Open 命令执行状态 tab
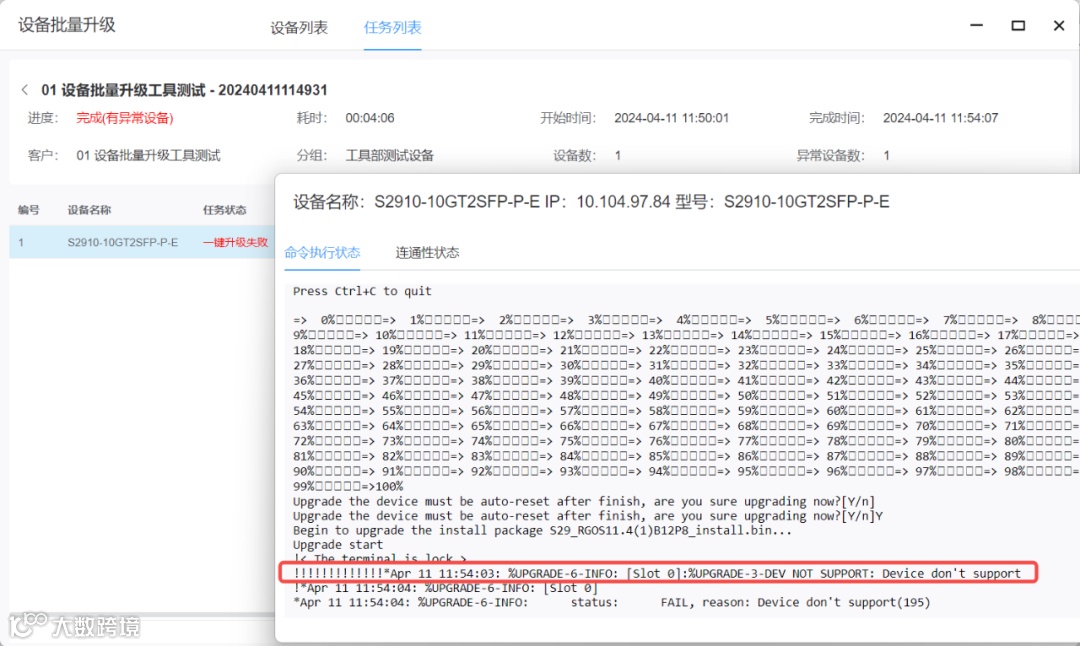The width and height of the screenshot is (1080, 646). click(322, 253)
